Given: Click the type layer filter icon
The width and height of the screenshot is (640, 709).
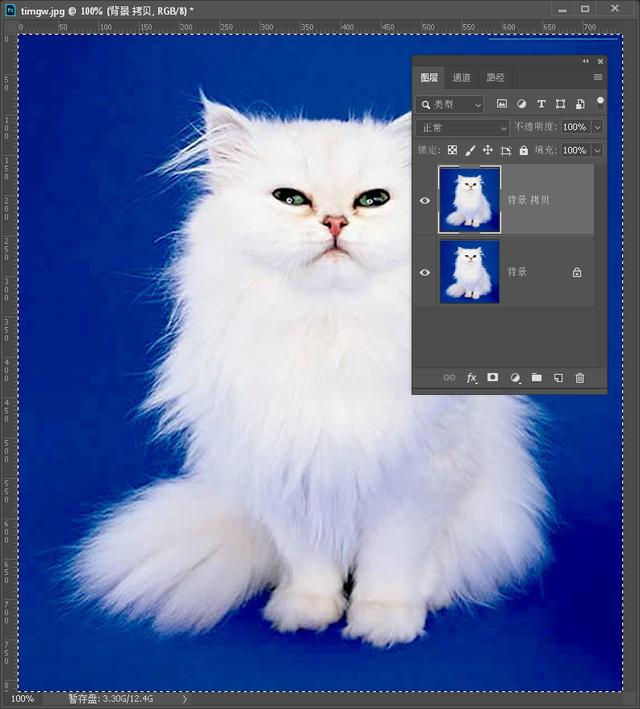Looking at the screenshot, I should pos(541,104).
